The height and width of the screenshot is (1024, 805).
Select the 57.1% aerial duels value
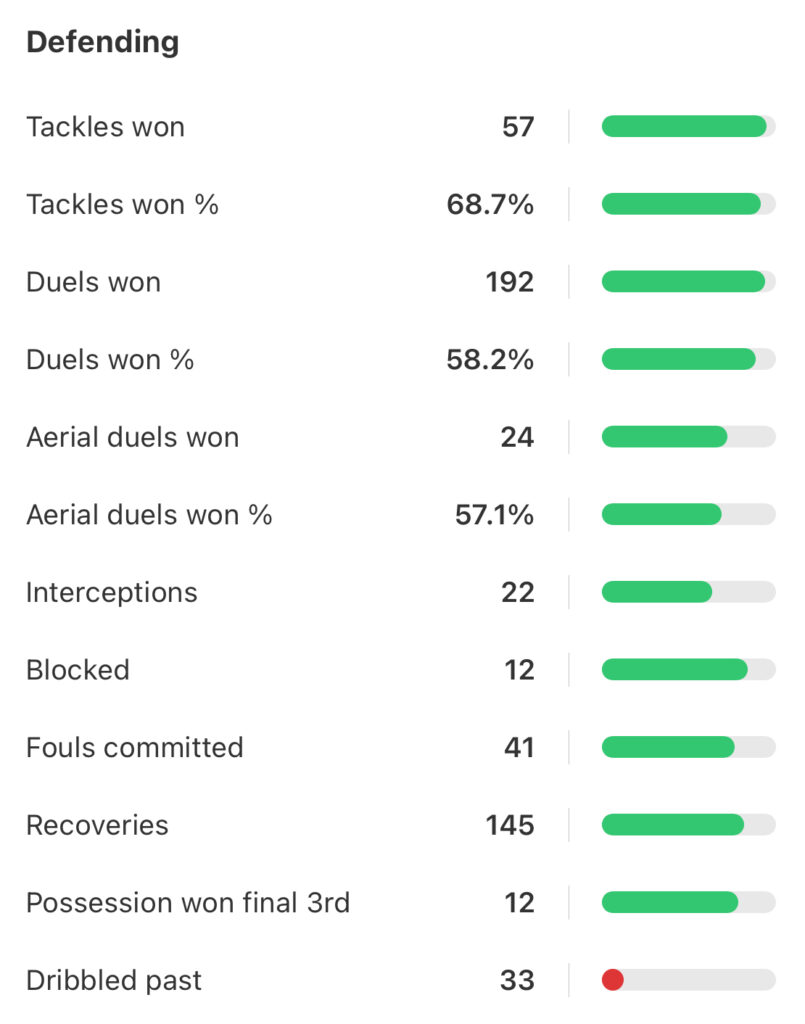click(x=494, y=515)
